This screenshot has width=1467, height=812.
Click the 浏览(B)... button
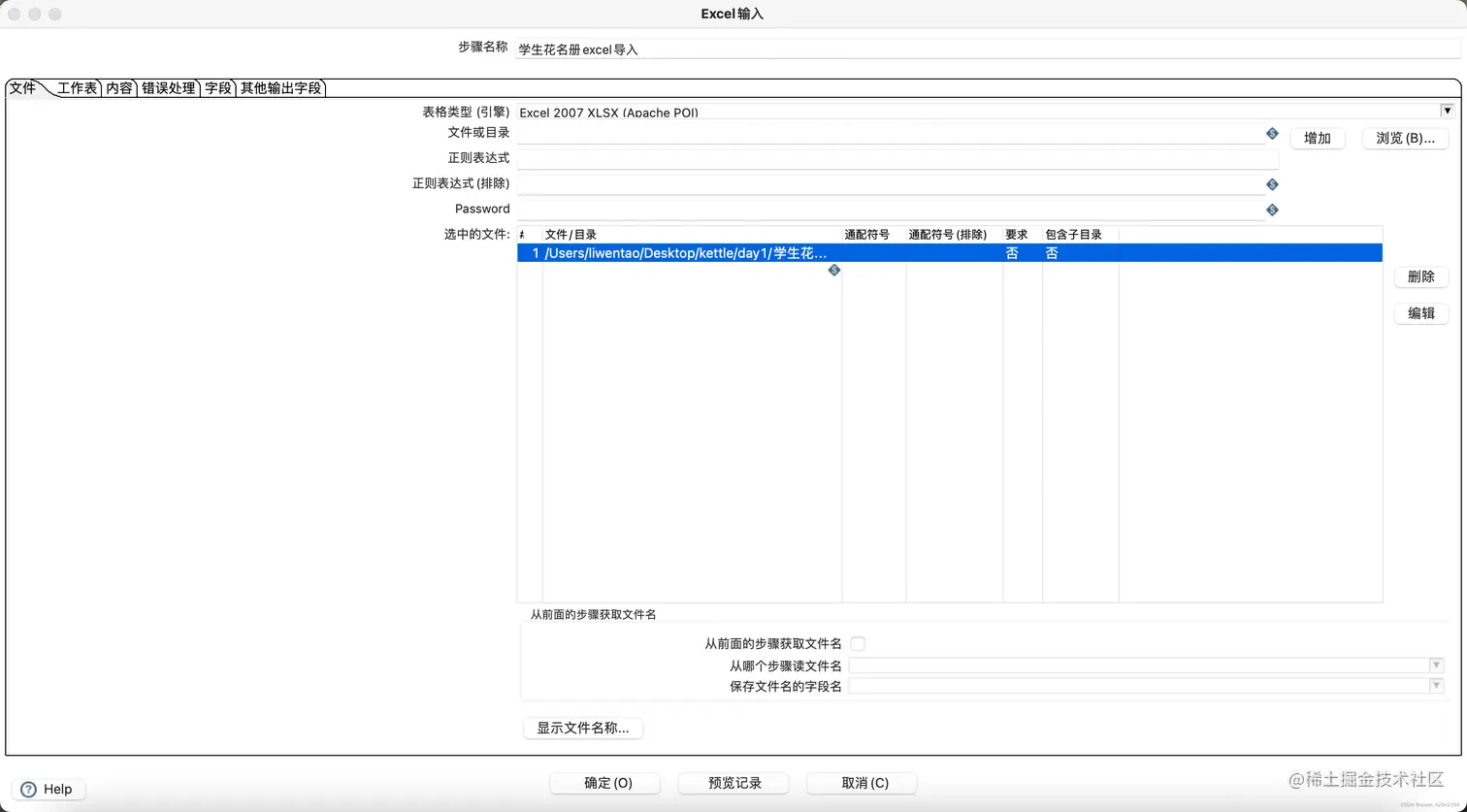[1406, 139]
